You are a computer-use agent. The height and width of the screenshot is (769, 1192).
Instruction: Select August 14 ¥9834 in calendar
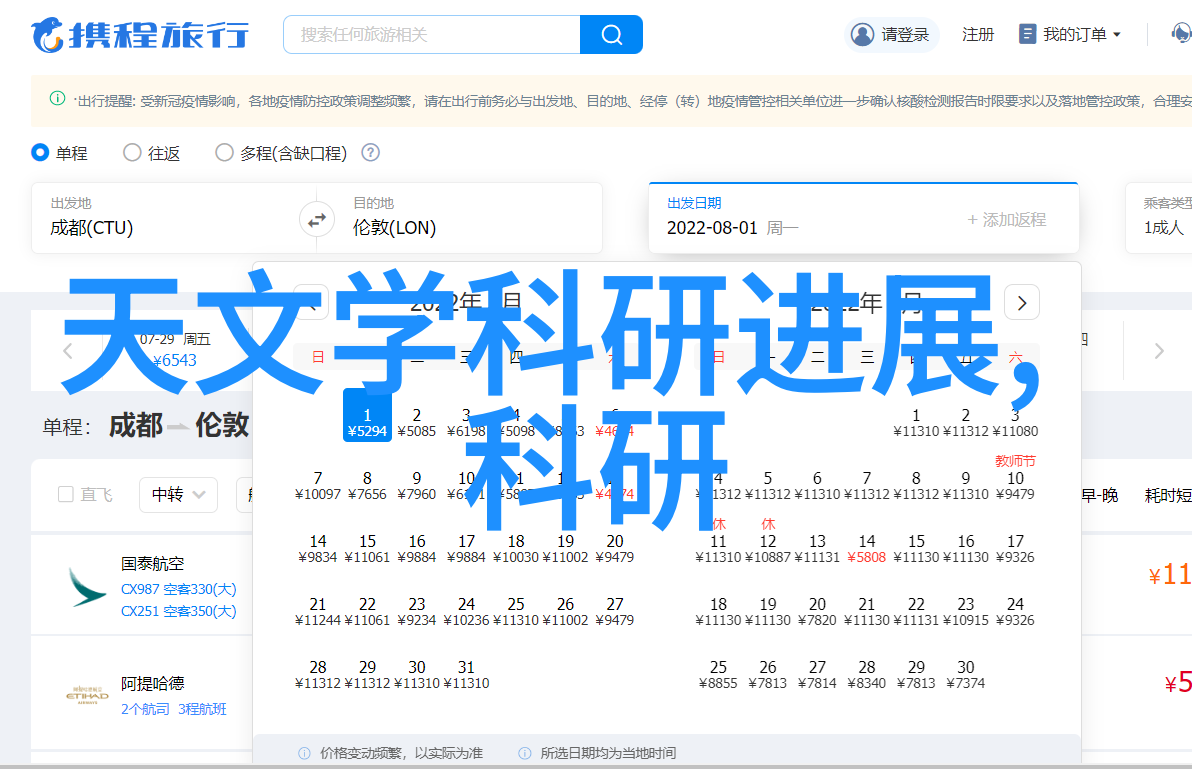tap(318, 549)
